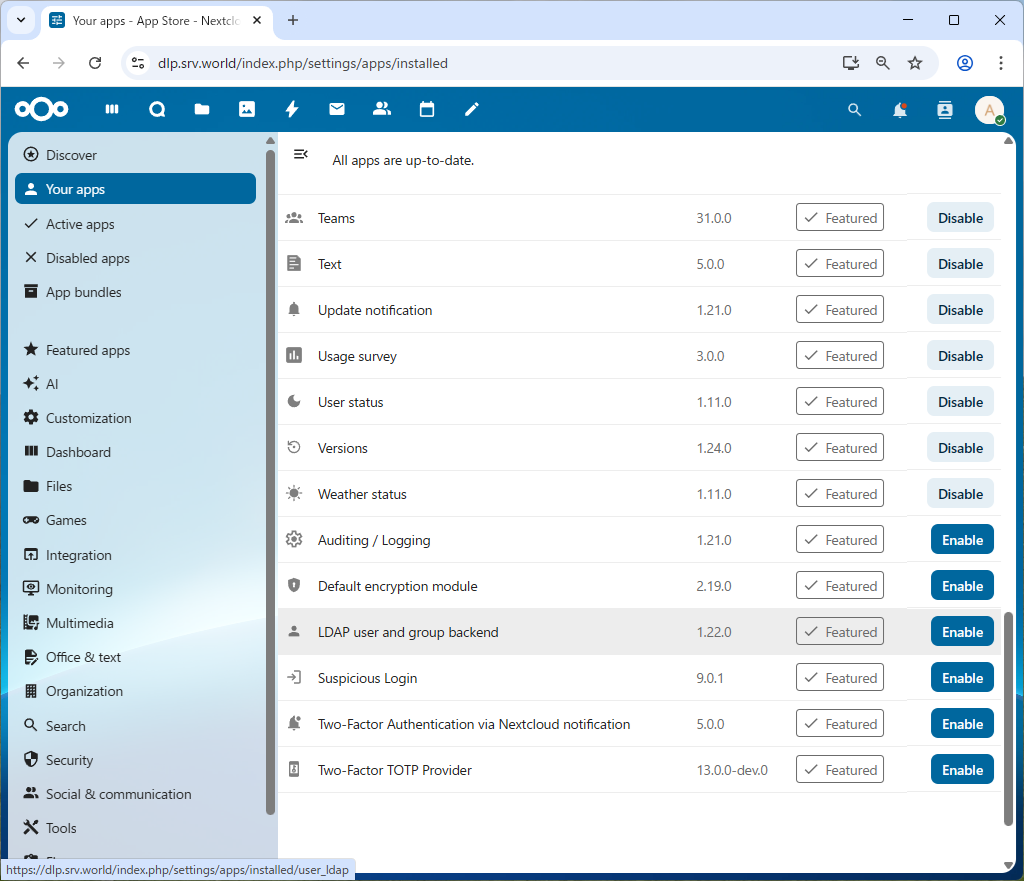Open LDAP user and group backend details
The height and width of the screenshot is (881, 1024).
coord(408,632)
